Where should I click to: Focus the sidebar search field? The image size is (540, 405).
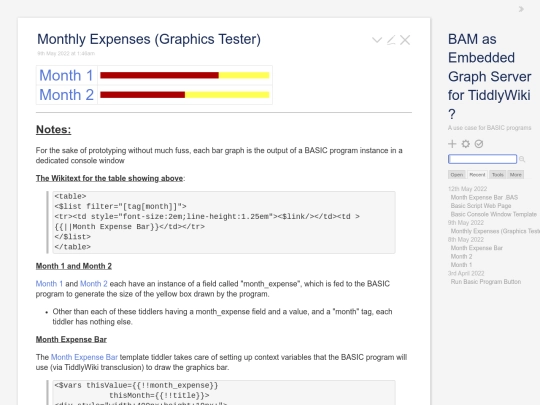tap(482, 159)
